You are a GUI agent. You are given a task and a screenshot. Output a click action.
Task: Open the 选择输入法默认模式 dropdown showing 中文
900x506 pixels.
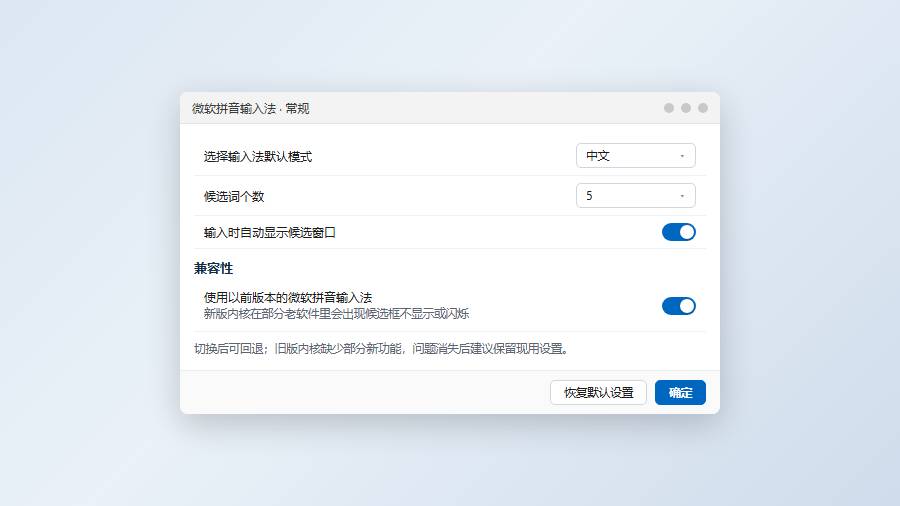[x=635, y=155]
